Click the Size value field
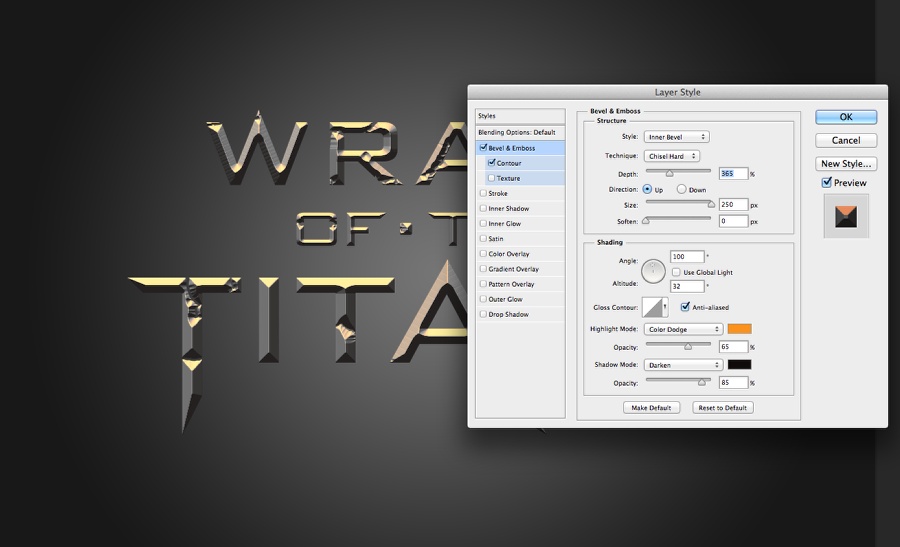This screenshot has width=900, height=547. coord(734,204)
